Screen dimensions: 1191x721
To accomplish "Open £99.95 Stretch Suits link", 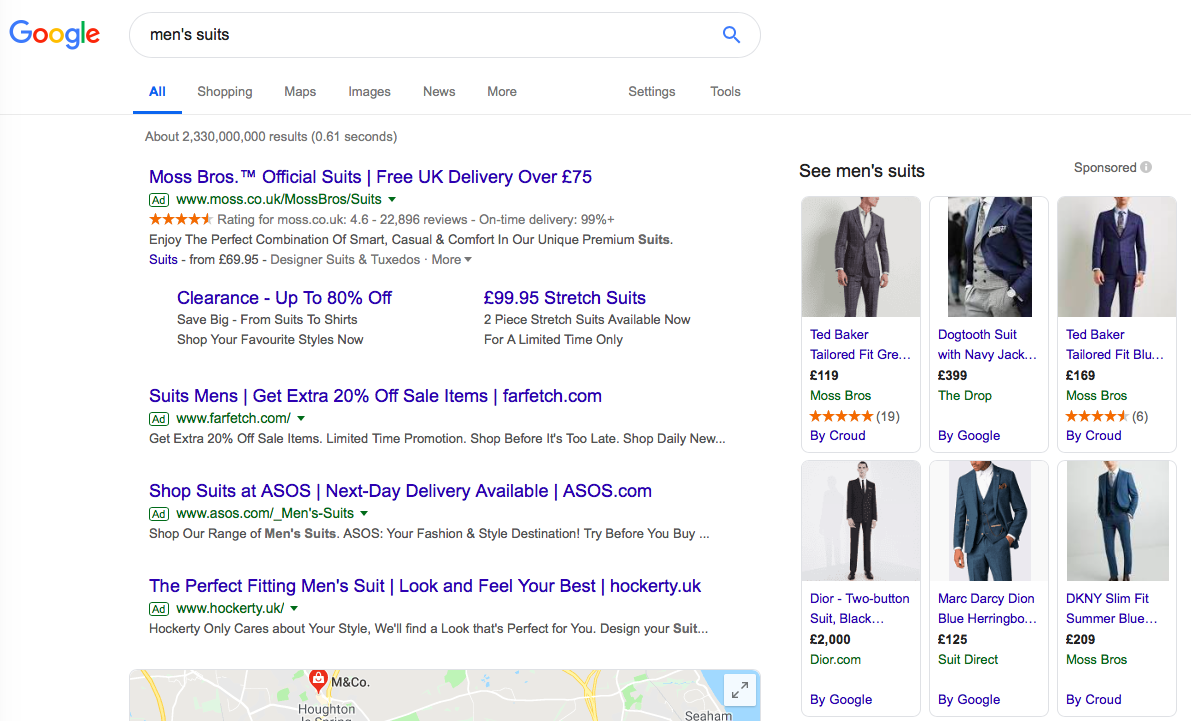I will [x=564, y=298].
